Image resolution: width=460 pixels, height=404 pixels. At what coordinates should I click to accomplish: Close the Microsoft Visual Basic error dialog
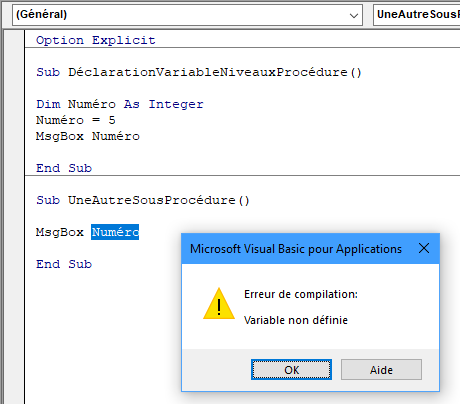click(424, 248)
